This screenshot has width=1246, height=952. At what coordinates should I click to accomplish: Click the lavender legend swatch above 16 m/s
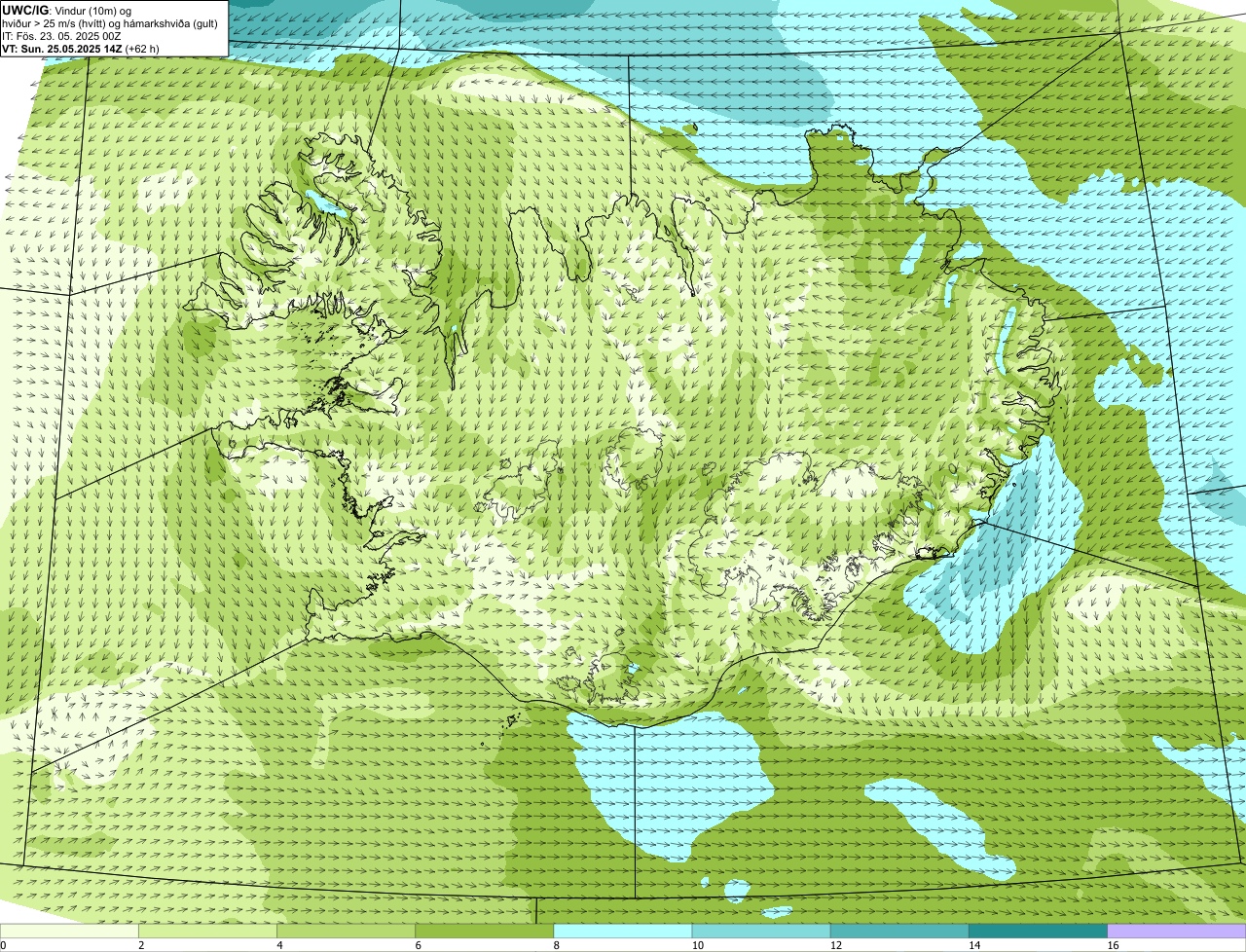1177,932
